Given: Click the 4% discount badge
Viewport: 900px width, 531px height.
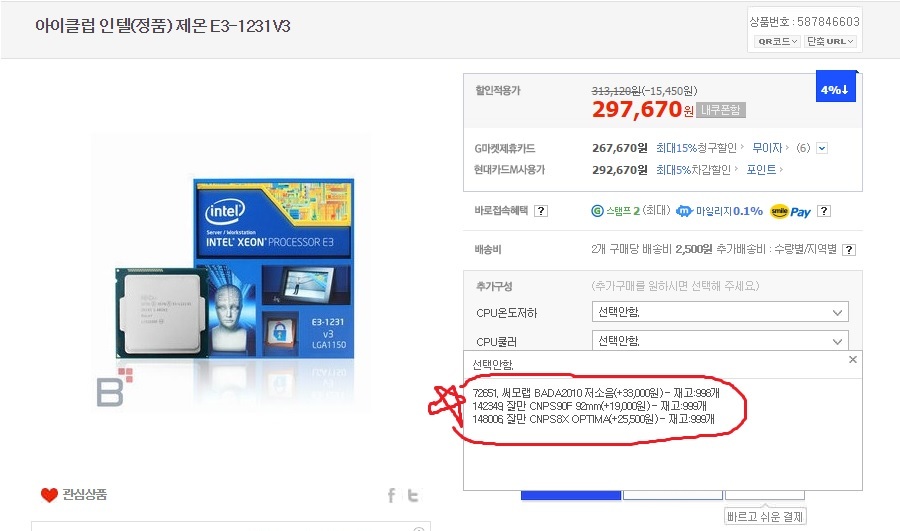Looking at the screenshot, I should pyautogui.click(x=836, y=87).
